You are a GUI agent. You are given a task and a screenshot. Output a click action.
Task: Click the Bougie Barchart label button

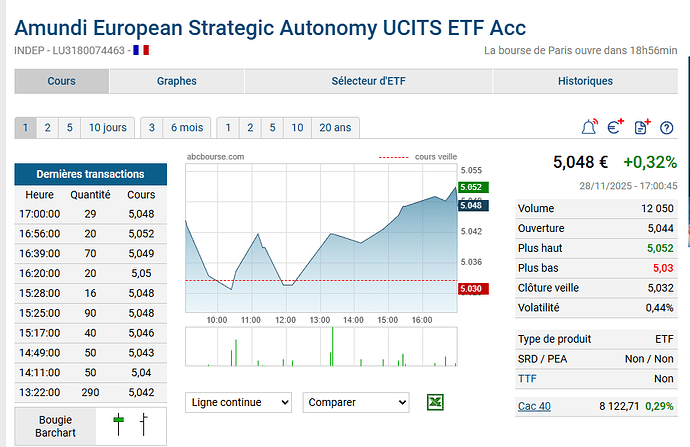(56, 427)
